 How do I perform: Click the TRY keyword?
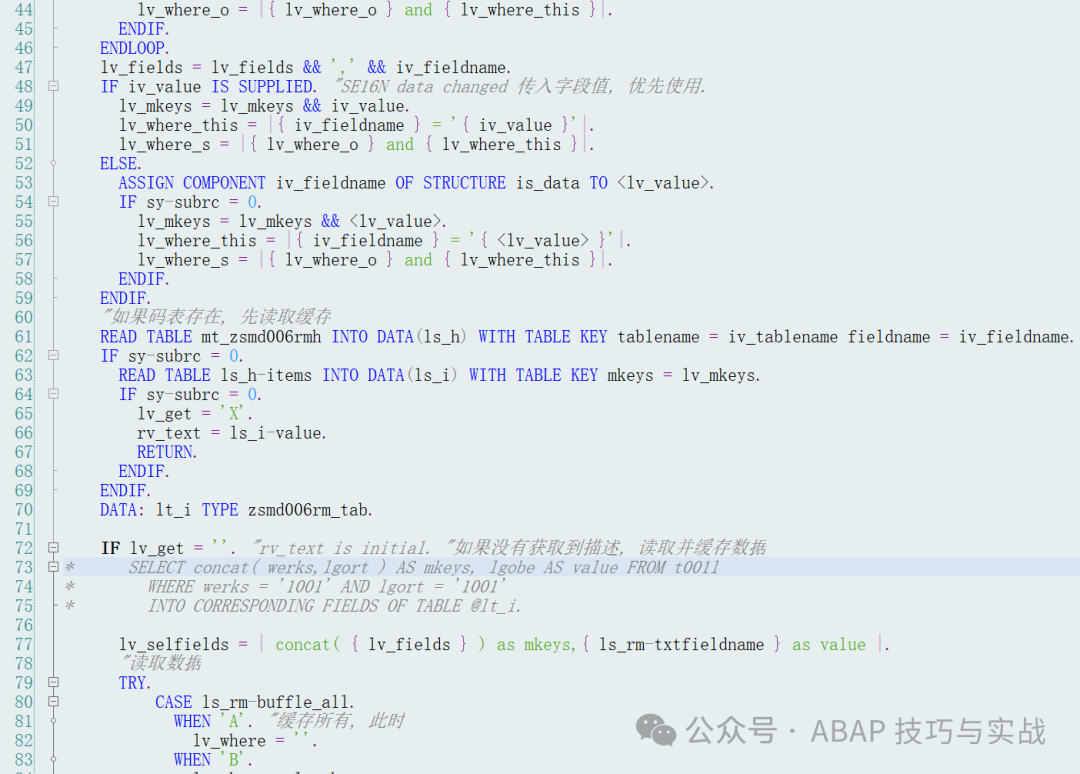tap(134, 683)
